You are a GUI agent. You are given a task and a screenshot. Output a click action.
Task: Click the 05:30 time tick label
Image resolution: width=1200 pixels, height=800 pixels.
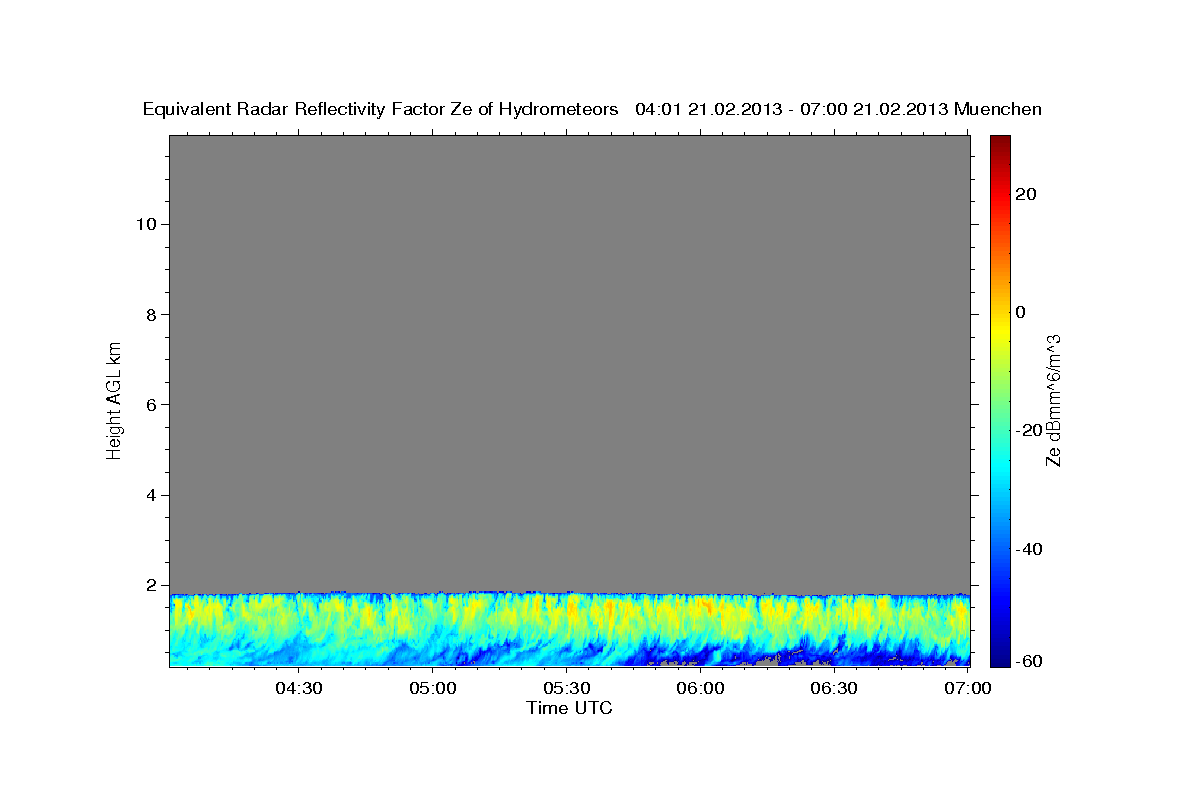coord(567,688)
